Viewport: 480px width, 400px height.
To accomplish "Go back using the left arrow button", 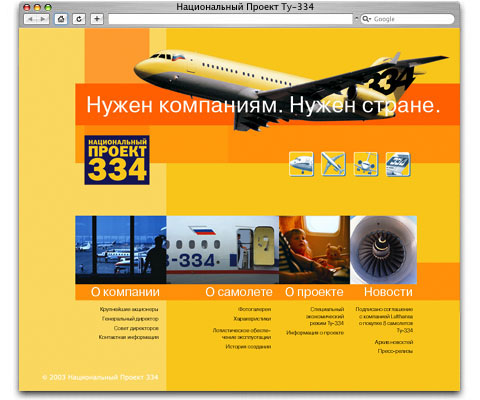I will click(x=30, y=19).
